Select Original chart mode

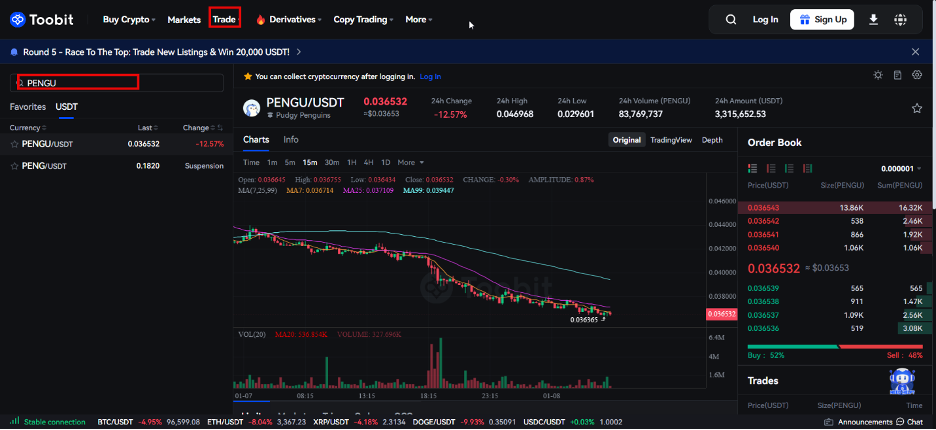(627, 140)
